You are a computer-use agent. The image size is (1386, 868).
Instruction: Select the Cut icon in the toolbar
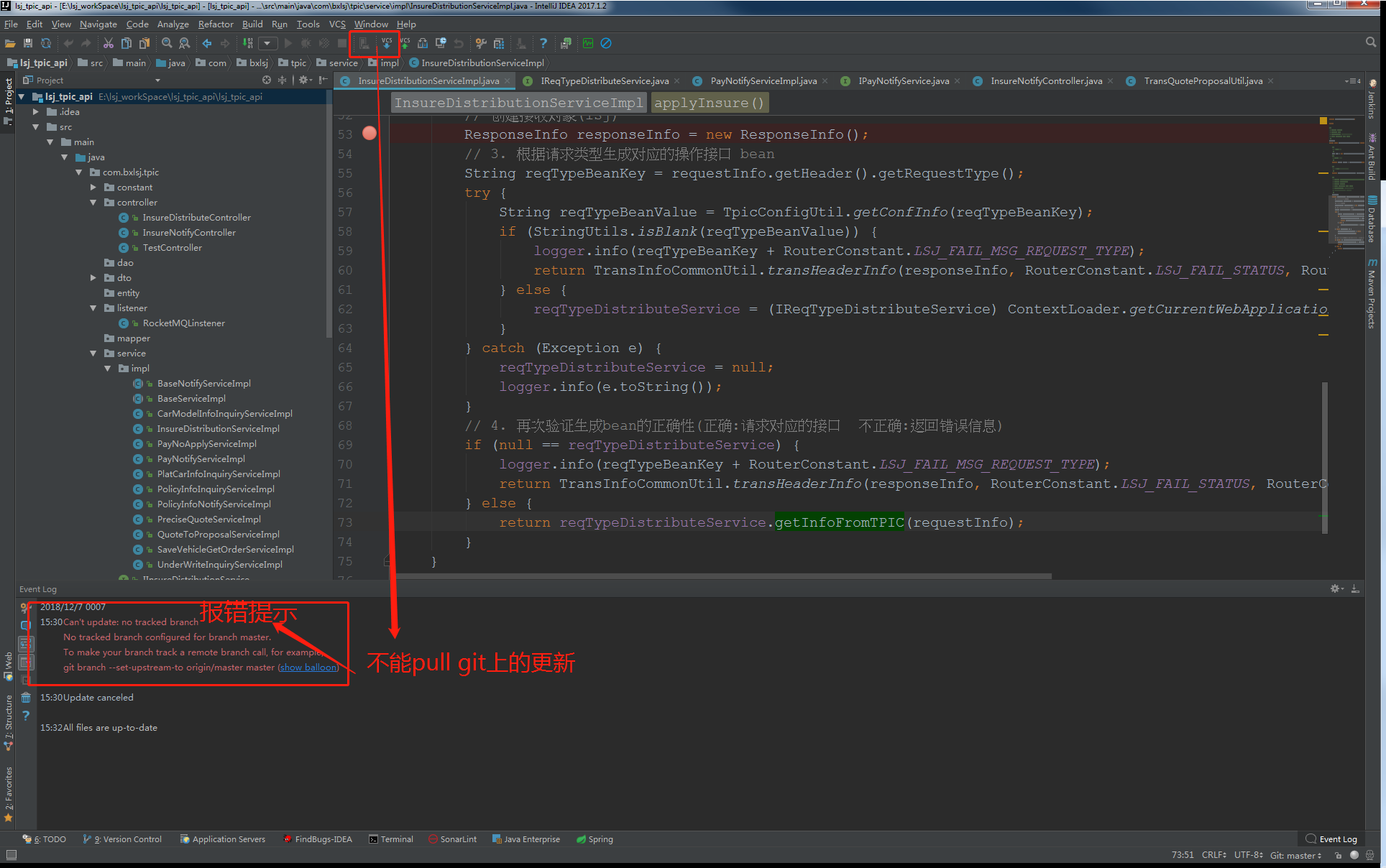coord(109,44)
